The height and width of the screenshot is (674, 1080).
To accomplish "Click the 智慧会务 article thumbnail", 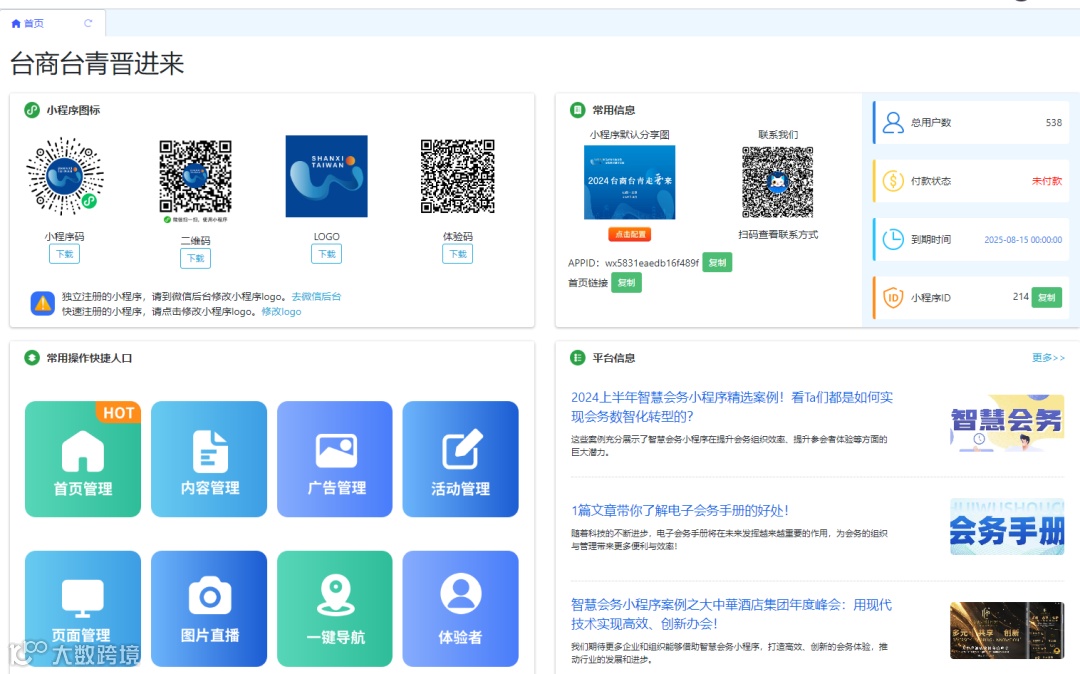I will [x=1007, y=423].
